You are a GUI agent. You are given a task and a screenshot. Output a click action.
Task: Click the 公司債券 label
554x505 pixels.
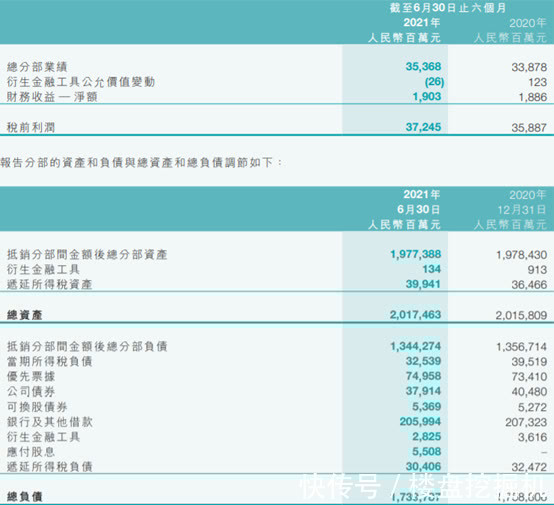(31, 392)
